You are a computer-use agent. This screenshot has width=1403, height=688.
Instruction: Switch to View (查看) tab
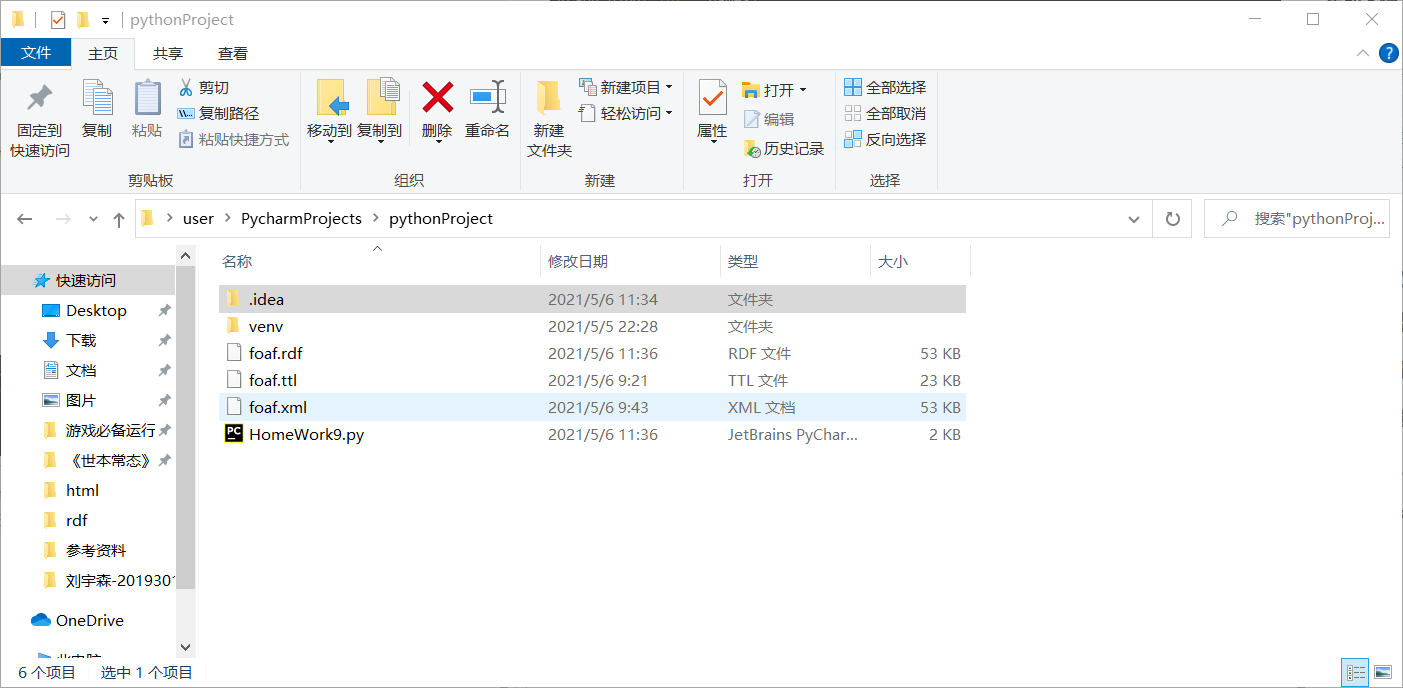point(233,53)
